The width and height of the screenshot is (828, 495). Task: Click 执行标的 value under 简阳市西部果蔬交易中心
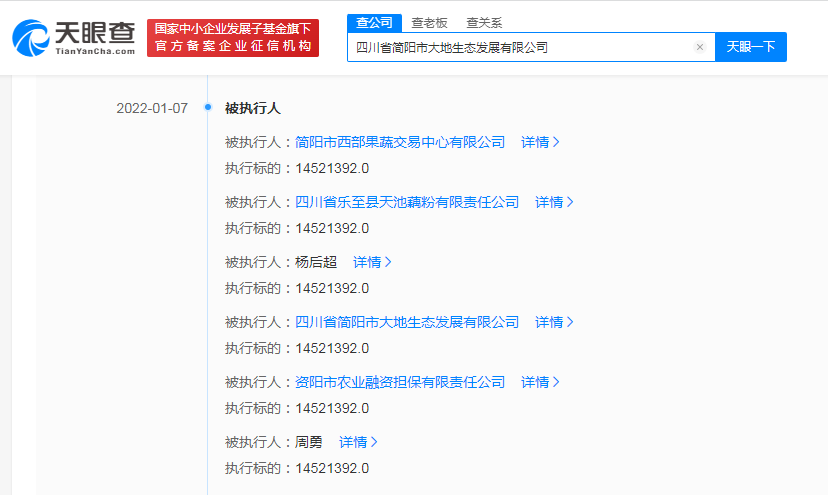pyautogui.click(x=332, y=169)
